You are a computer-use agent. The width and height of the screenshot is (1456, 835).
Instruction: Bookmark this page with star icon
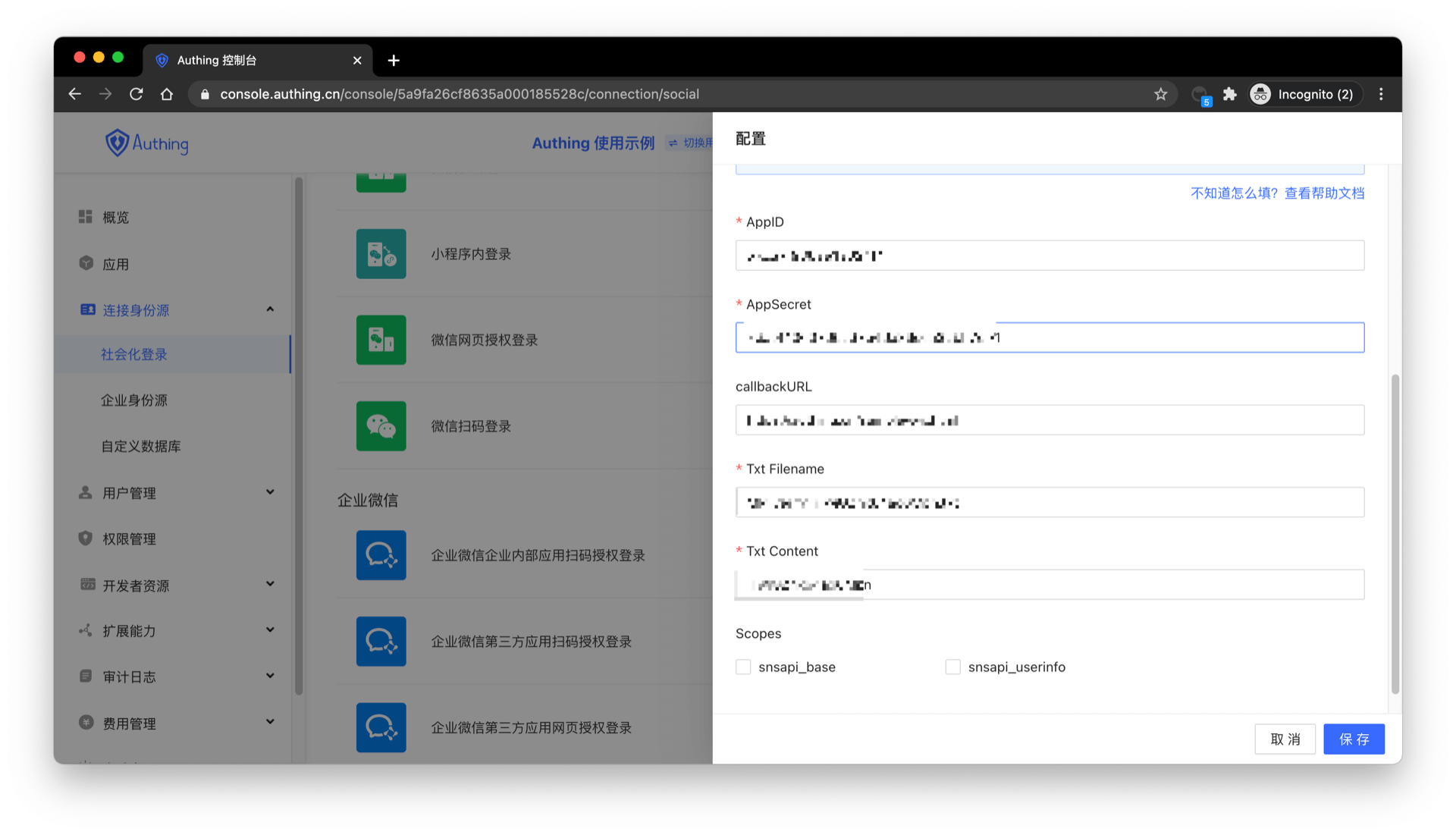[x=1160, y=94]
